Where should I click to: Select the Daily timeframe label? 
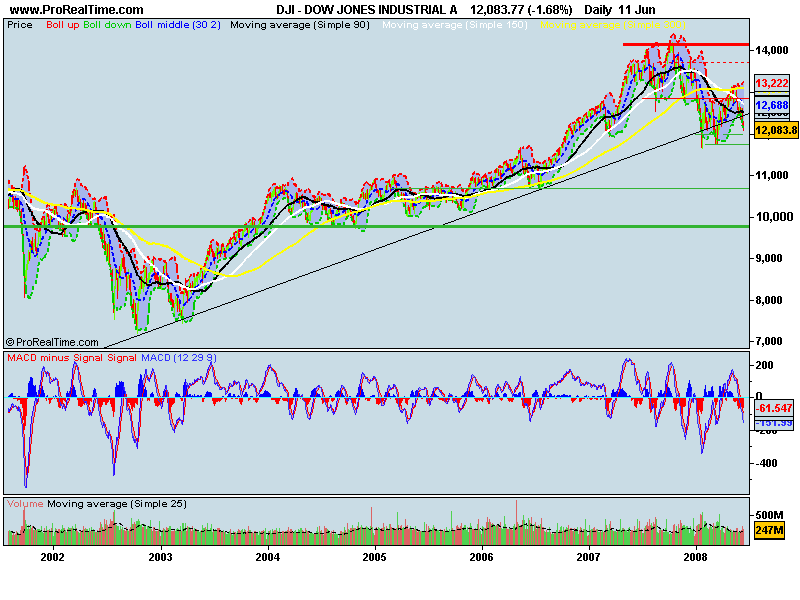[x=598, y=10]
